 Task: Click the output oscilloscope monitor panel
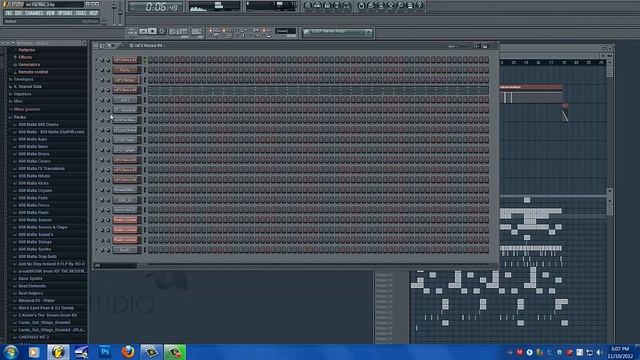(215, 6)
